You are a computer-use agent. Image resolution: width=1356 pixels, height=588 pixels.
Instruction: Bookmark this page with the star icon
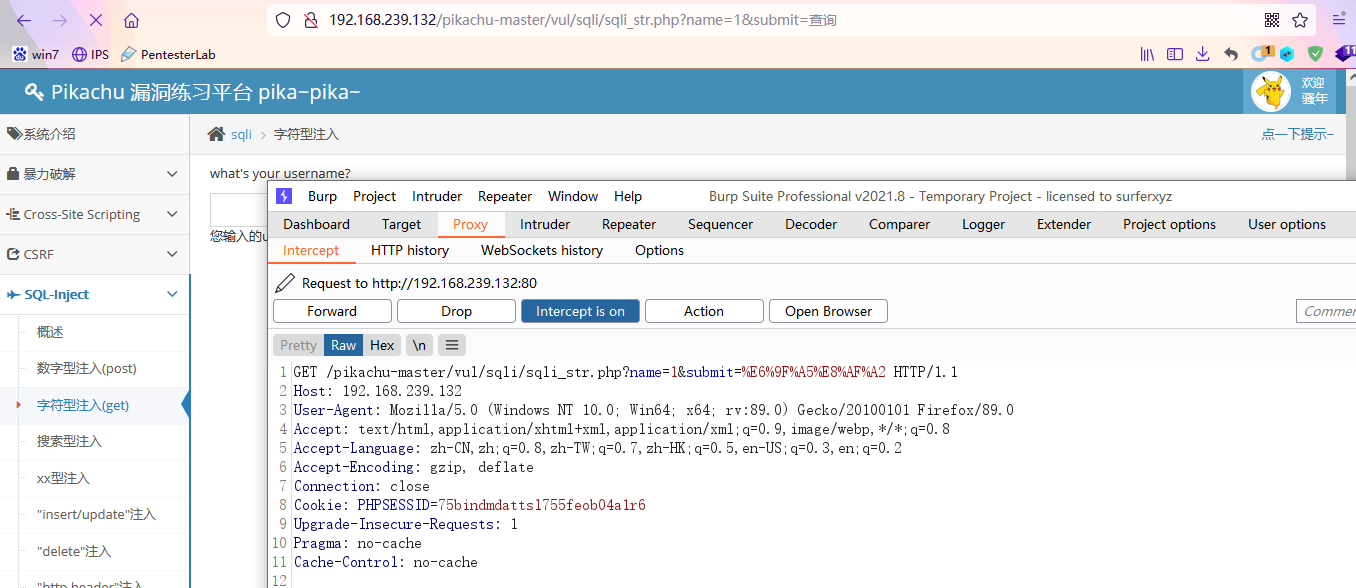click(1300, 20)
